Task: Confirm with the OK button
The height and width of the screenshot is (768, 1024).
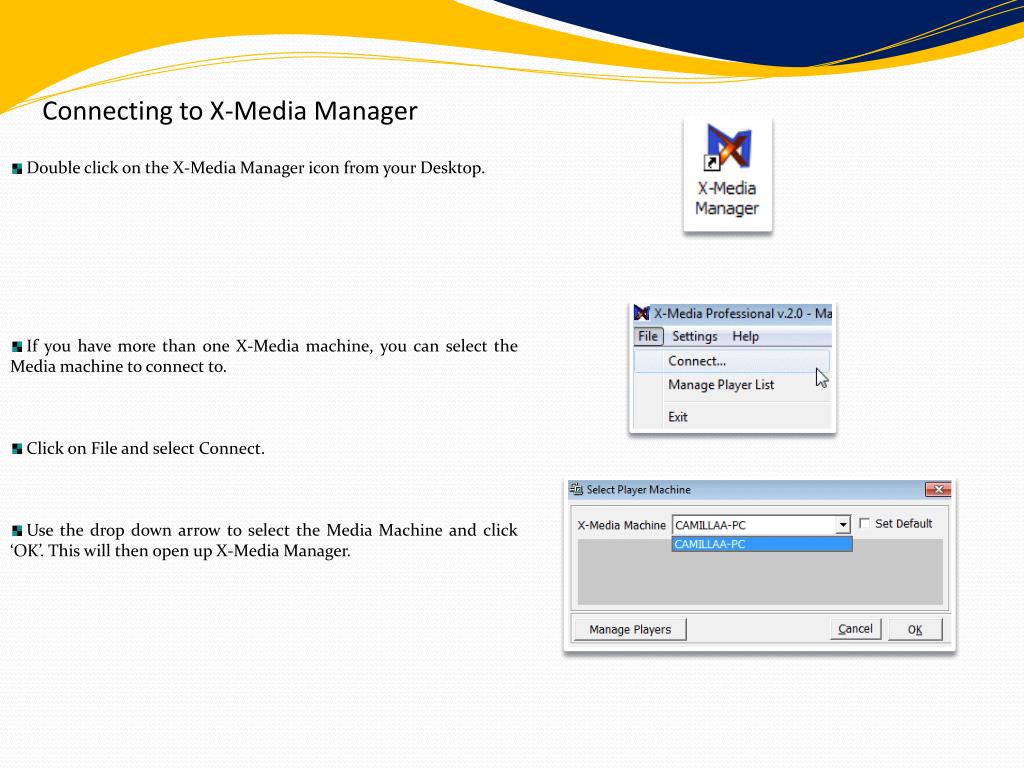Action: click(914, 630)
